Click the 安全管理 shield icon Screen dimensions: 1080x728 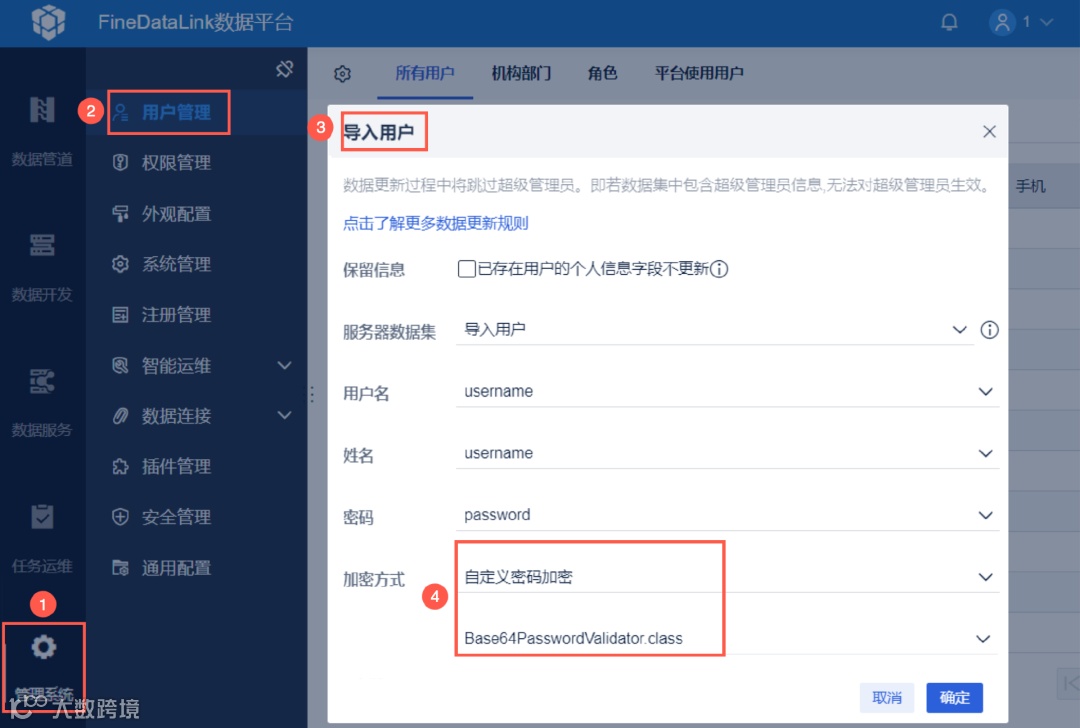coord(121,517)
